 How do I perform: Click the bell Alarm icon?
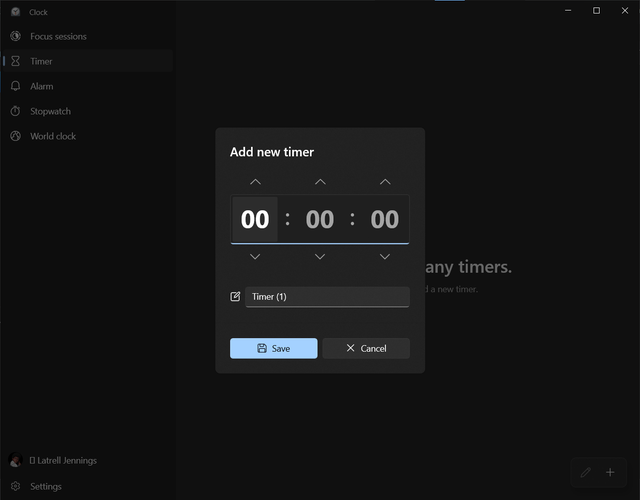pos(16,86)
